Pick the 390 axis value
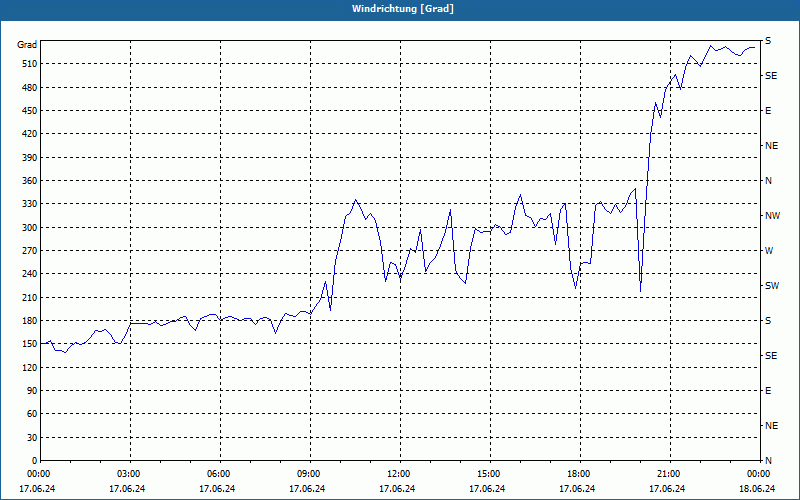Image resolution: width=800 pixels, height=500 pixels. click(x=29, y=158)
